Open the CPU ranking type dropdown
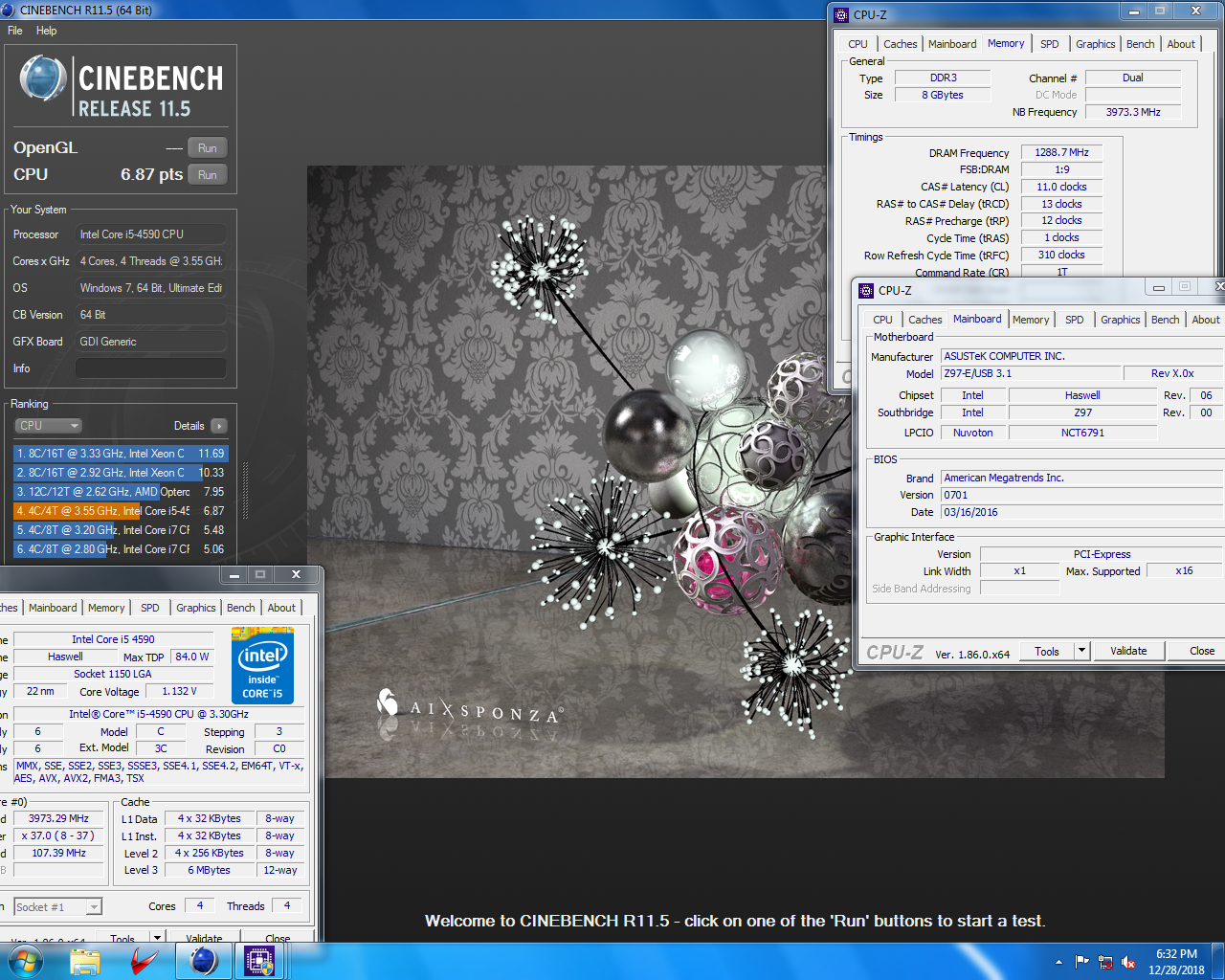Viewport: 1225px width, 980px height. pos(48,426)
